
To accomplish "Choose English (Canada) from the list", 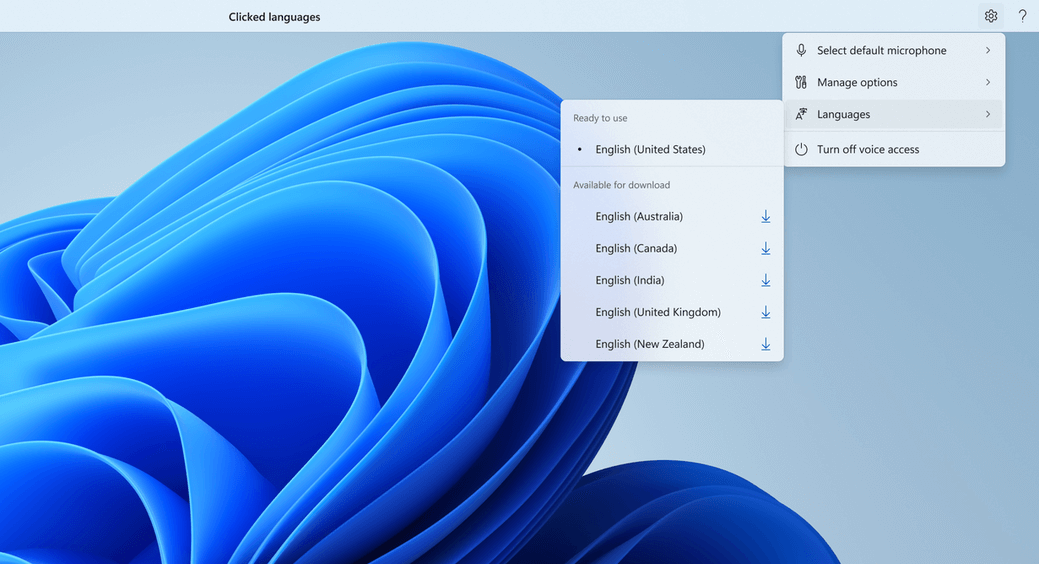I will [672, 249].
